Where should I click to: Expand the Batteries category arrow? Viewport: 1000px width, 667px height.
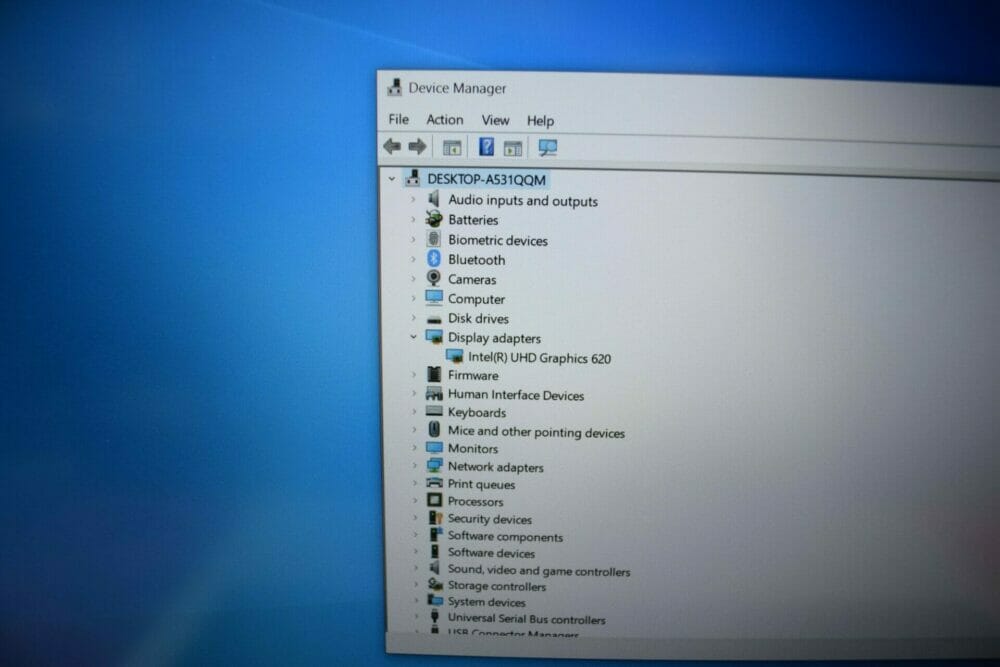[413, 219]
